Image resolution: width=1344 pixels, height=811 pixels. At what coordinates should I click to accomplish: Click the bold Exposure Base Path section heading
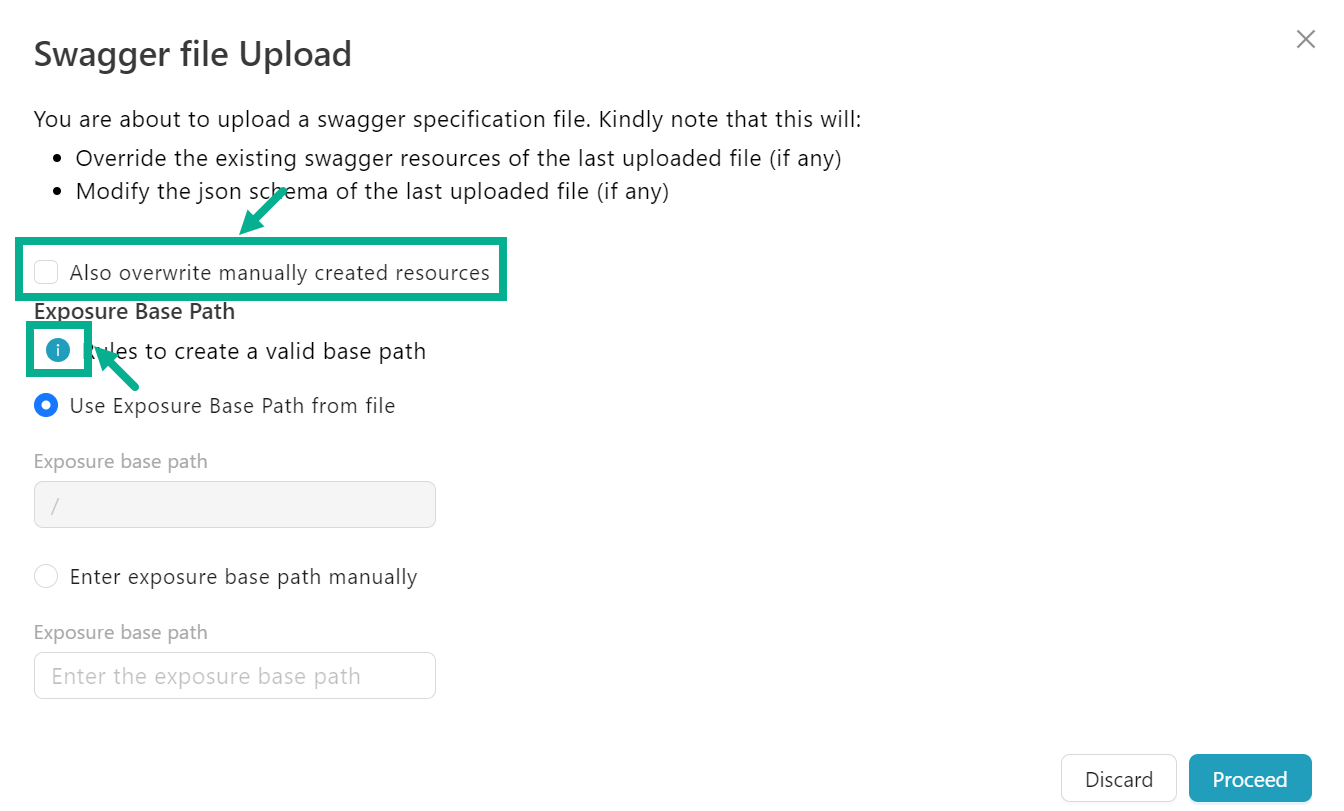click(x=134, y=311)
